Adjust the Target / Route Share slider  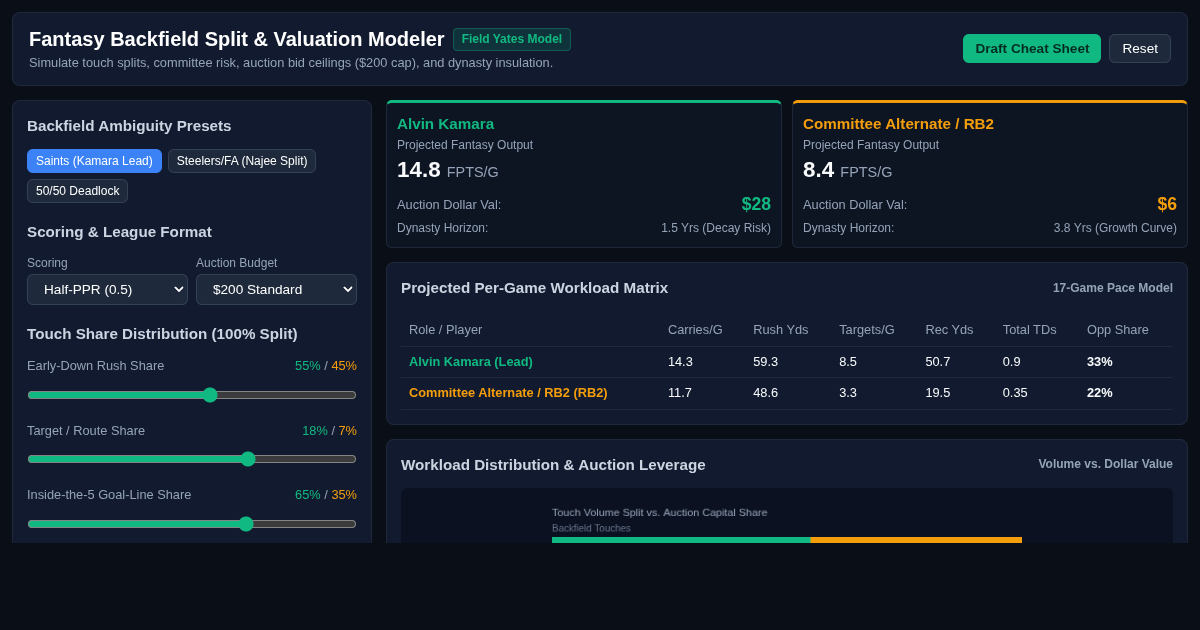pos(192,459)
